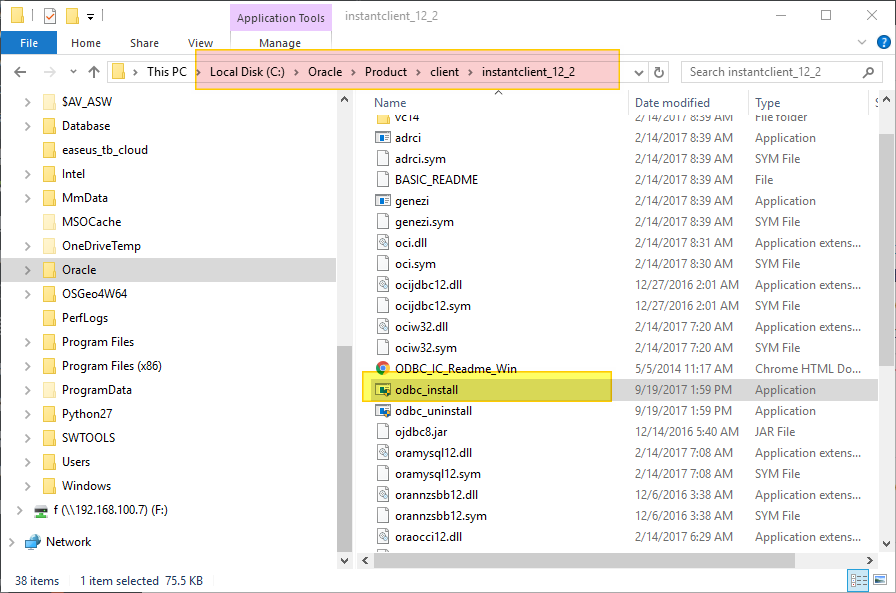The image size is (896, 593).
Task: Click the Network icon in navigation pane
Action: [33, 542]
